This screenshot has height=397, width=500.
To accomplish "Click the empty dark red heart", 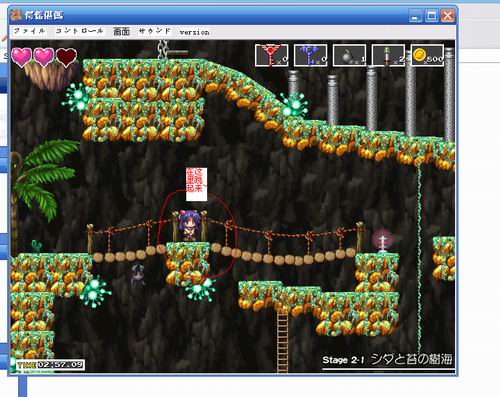I will pyautogui.click(x=66, y=57).
